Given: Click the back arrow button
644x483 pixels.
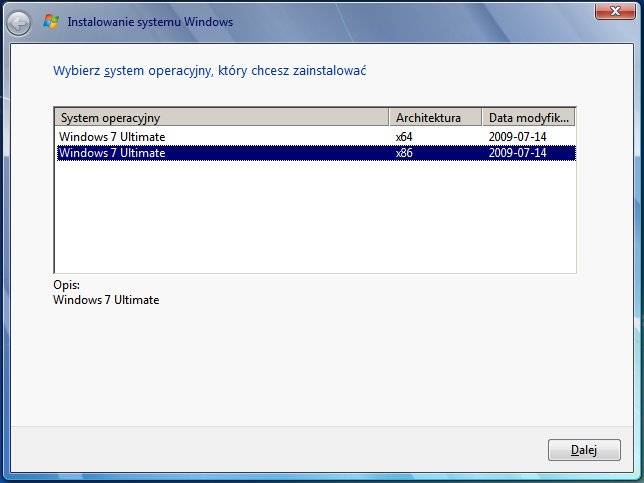Looking at the screenshot, I should [x=18, y=23].
